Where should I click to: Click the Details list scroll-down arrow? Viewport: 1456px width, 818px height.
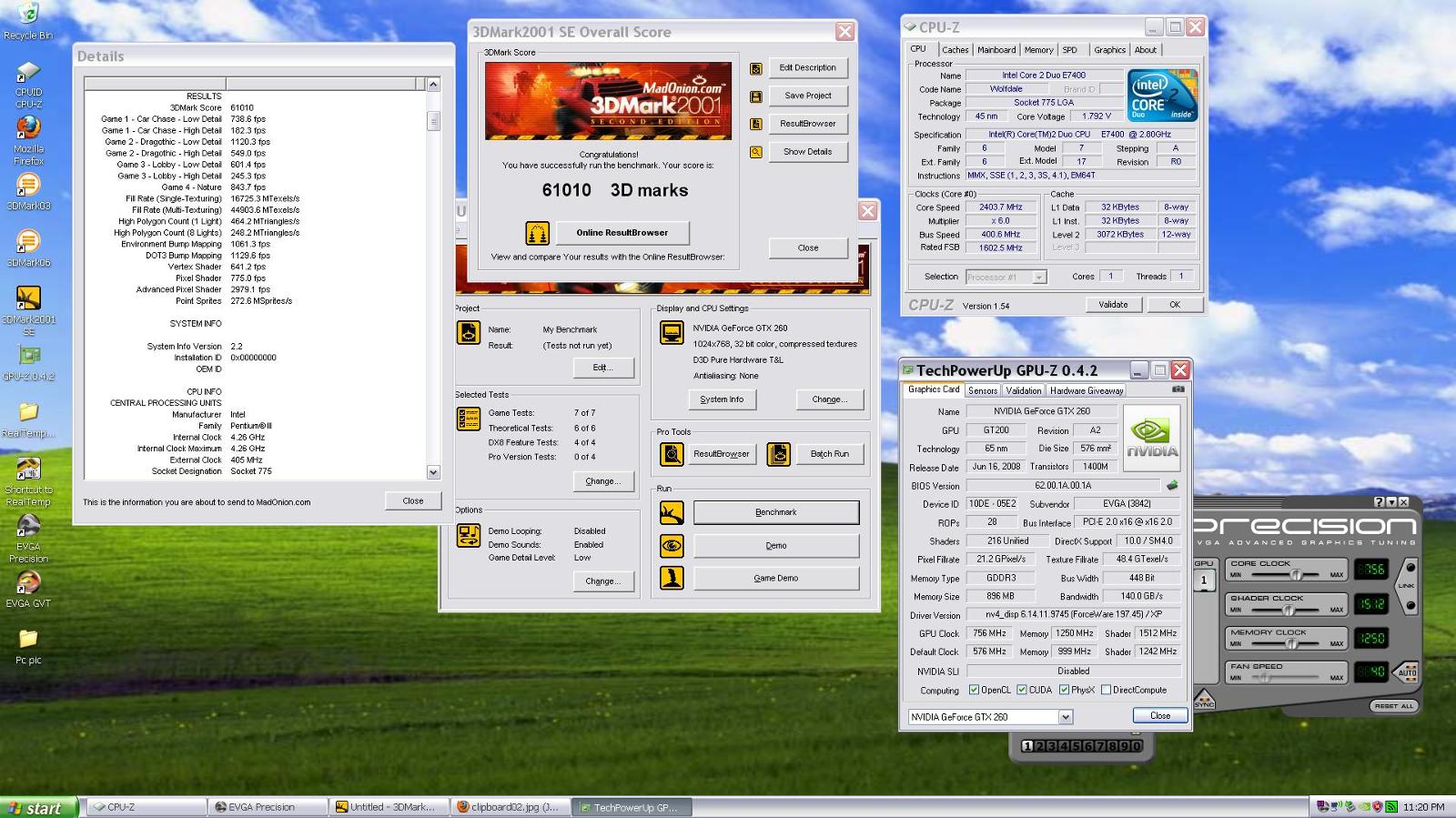(x=433, y=472)
